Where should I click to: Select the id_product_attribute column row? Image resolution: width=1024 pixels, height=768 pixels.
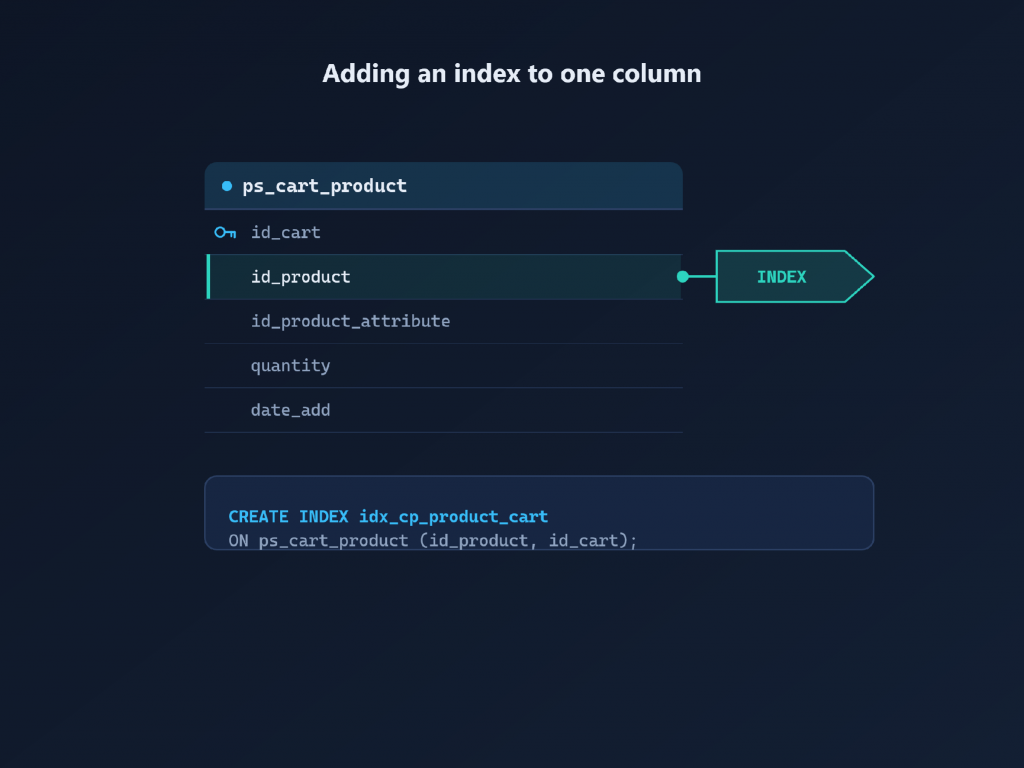click(x=443, y=321)
